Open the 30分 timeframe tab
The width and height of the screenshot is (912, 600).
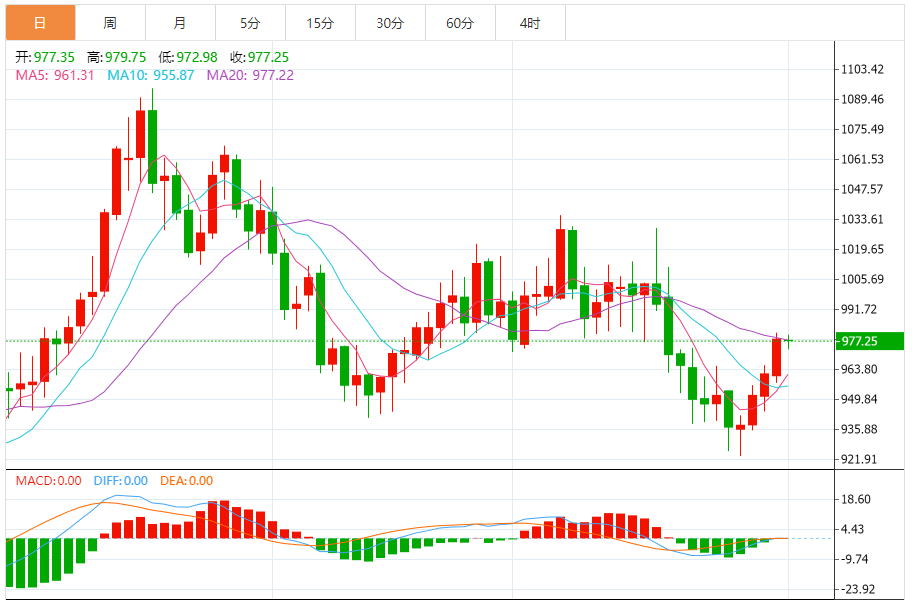click(x=390, y=23)
